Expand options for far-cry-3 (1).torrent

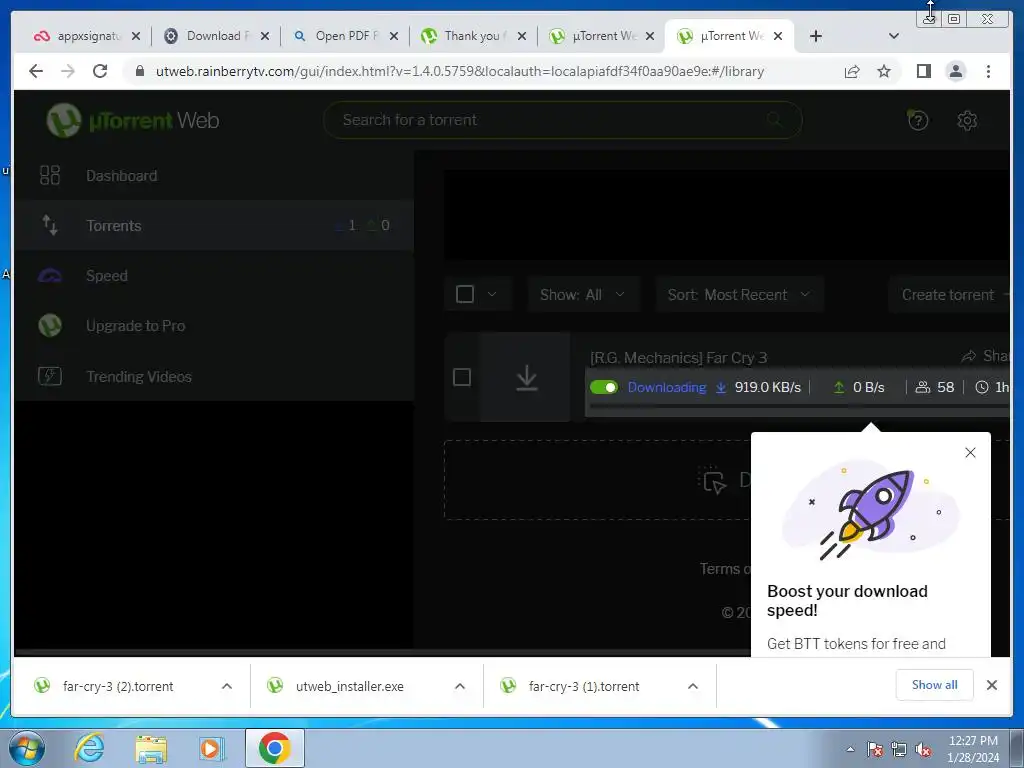coord(693,686)
